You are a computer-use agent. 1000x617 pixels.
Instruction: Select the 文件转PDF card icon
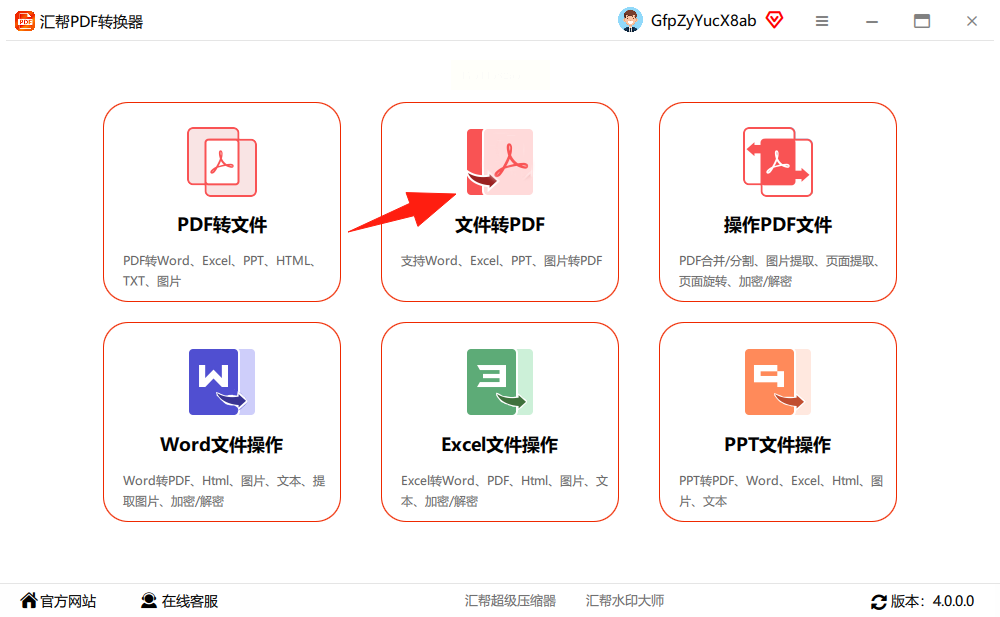[500, 161]
